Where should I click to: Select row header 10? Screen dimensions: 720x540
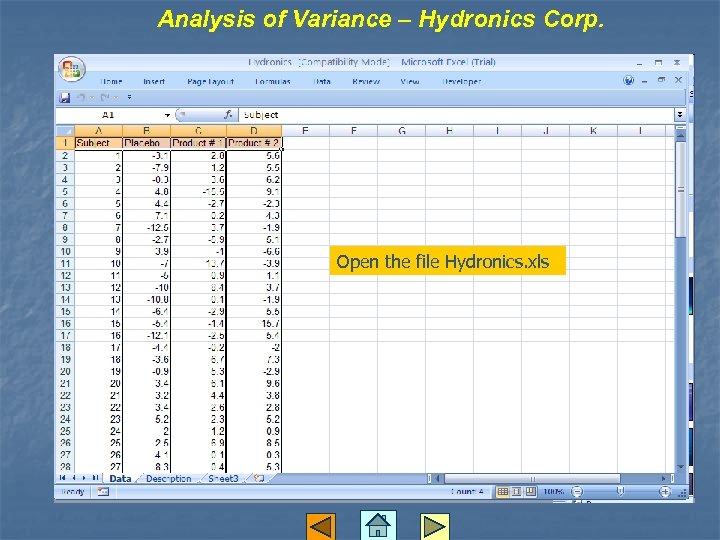pos(65,252)
